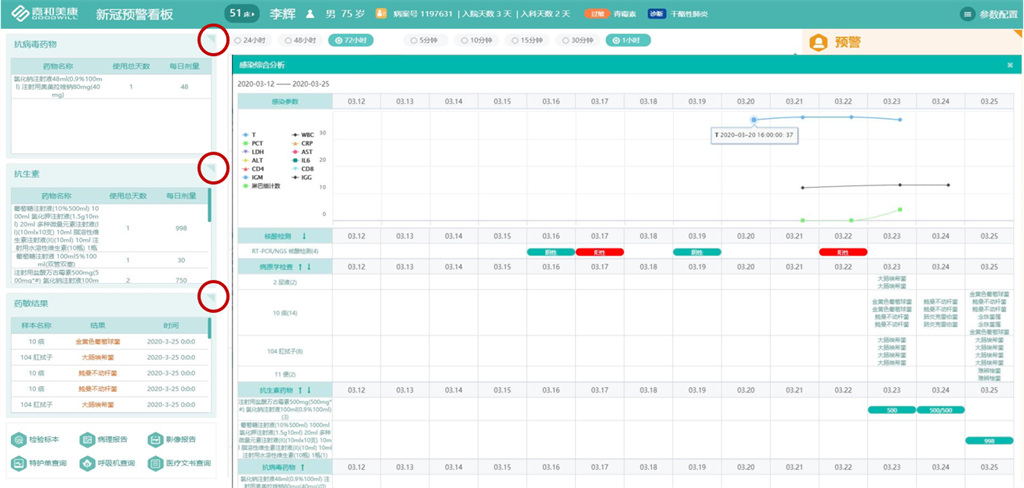
Task: Expand the 抗病毒药物 panel corner arrow
Action: pyautogui.click(x=211, y=39)
